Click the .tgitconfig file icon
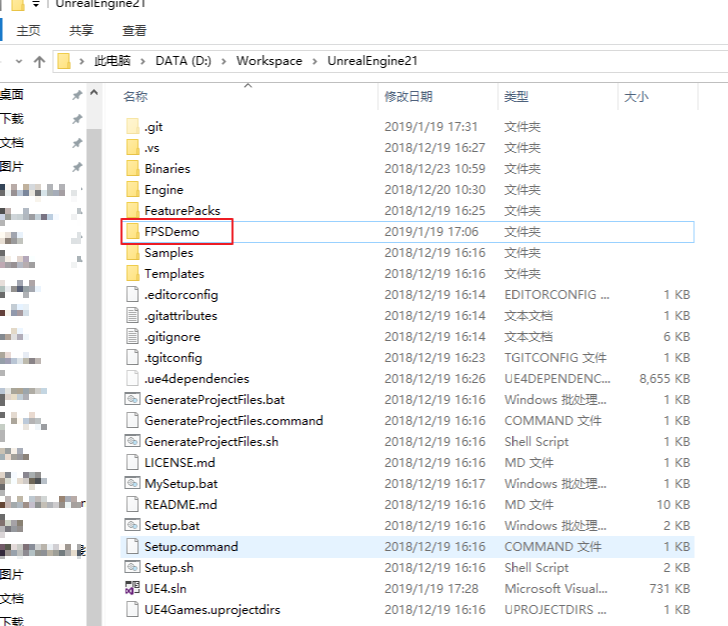The height and width of the screenshot is (626, 728). tap(133, 357)
